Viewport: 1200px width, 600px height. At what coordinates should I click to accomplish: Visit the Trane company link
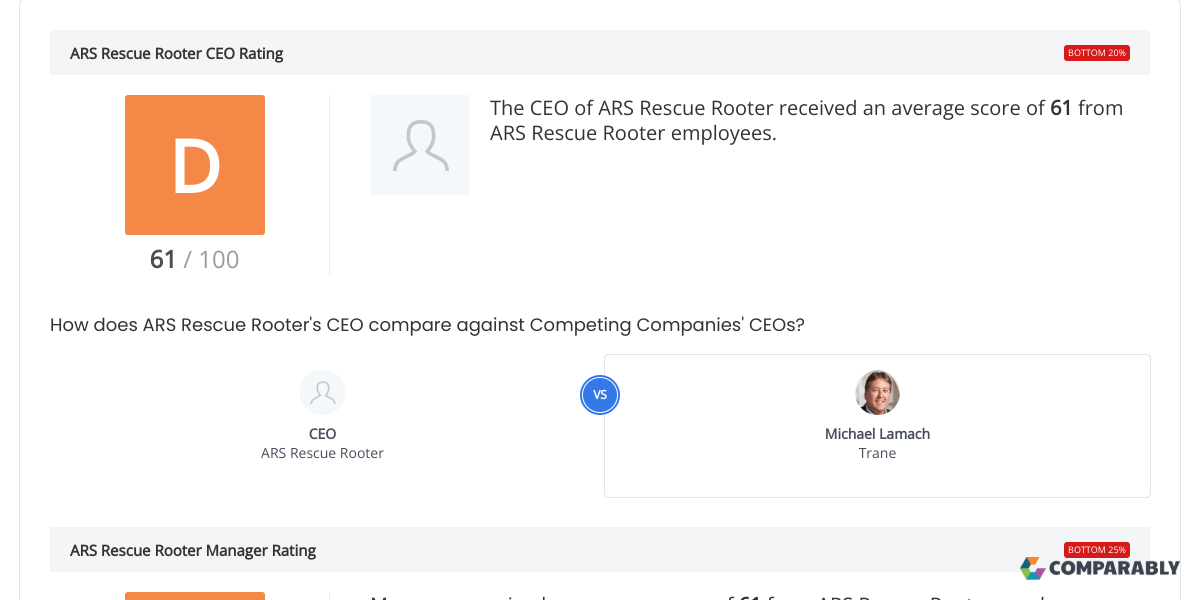point(877,452)
